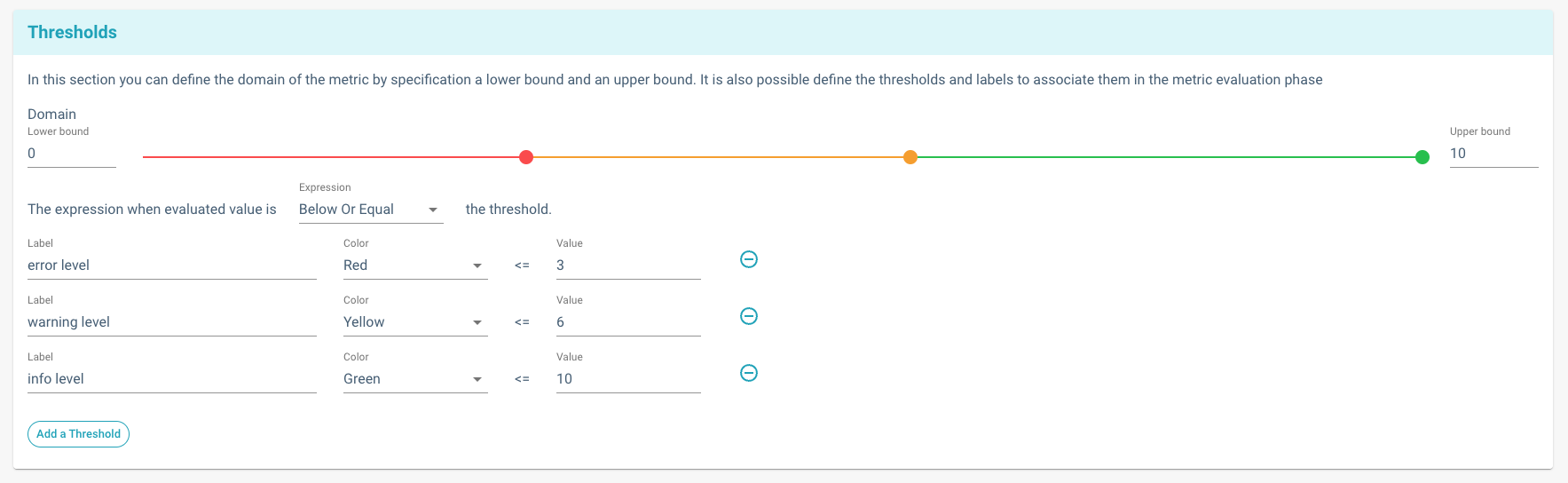Click the orange slider handle

(910, 157)
